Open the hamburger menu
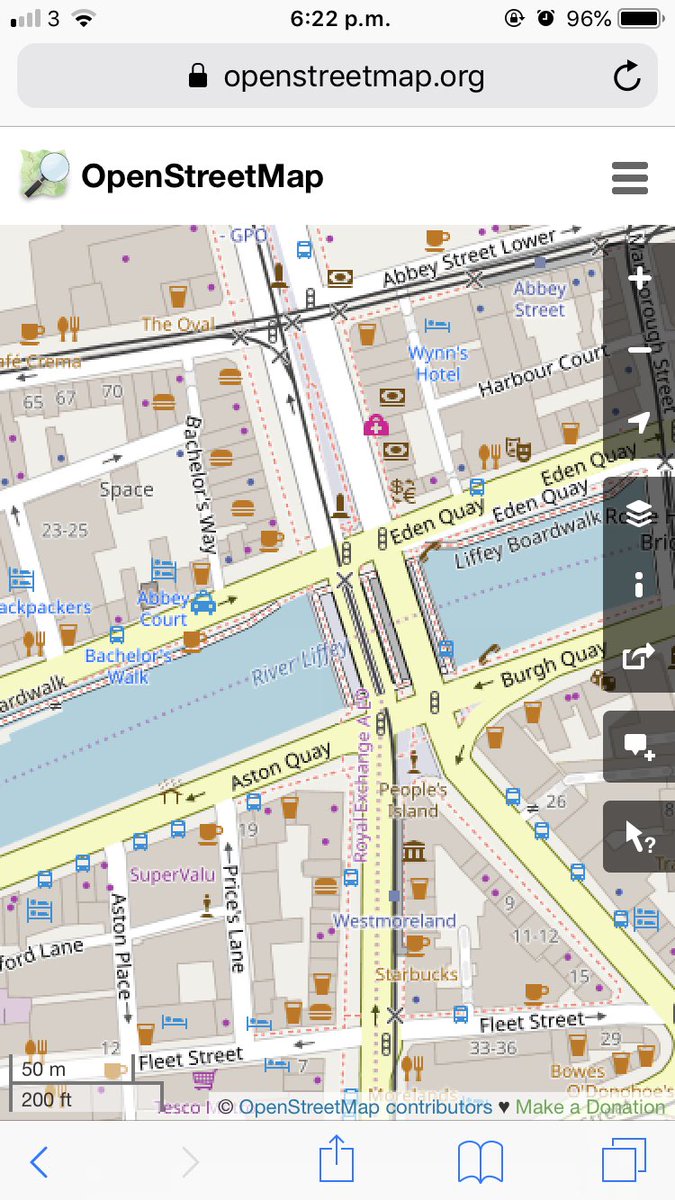Viewport: 675px width, 1200px height. coord(630,178)
